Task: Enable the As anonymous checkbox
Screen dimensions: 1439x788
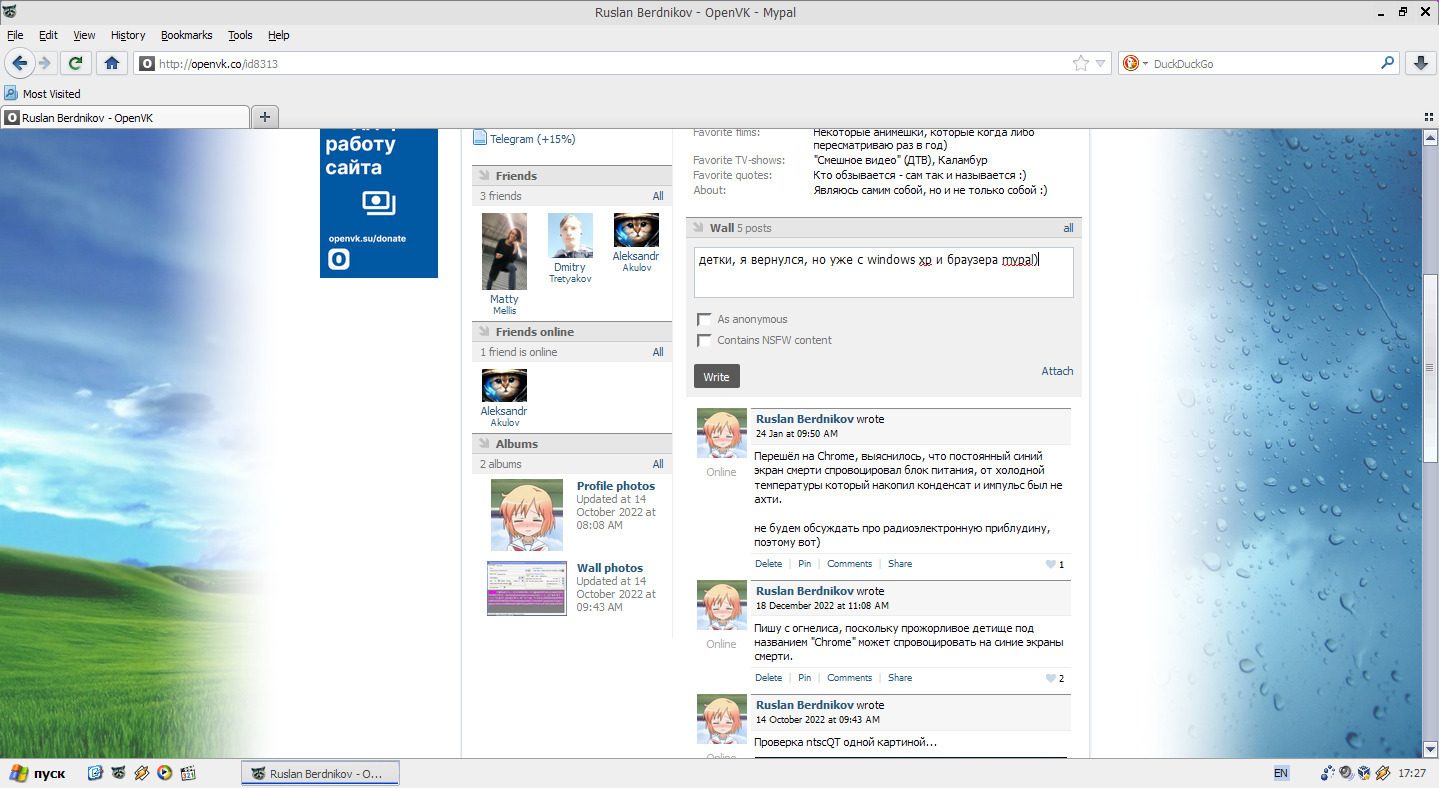Action: point(704,320)
